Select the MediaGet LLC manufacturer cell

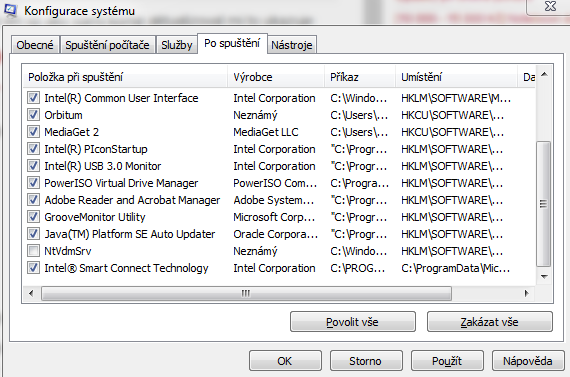(266, 132)
